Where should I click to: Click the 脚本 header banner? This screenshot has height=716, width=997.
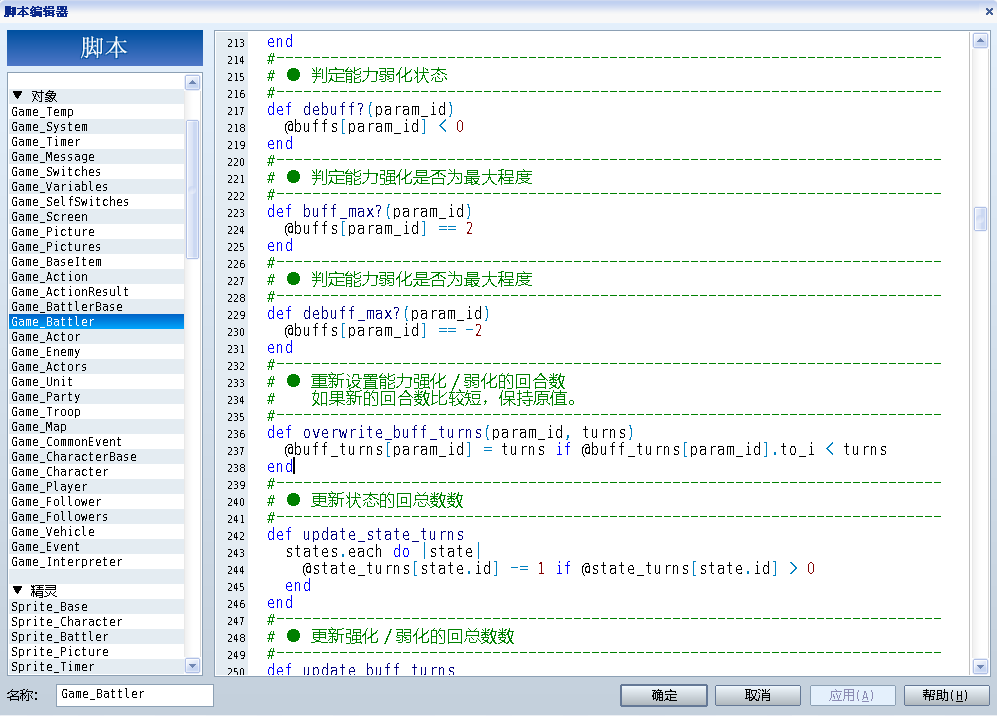click(105, 48)
